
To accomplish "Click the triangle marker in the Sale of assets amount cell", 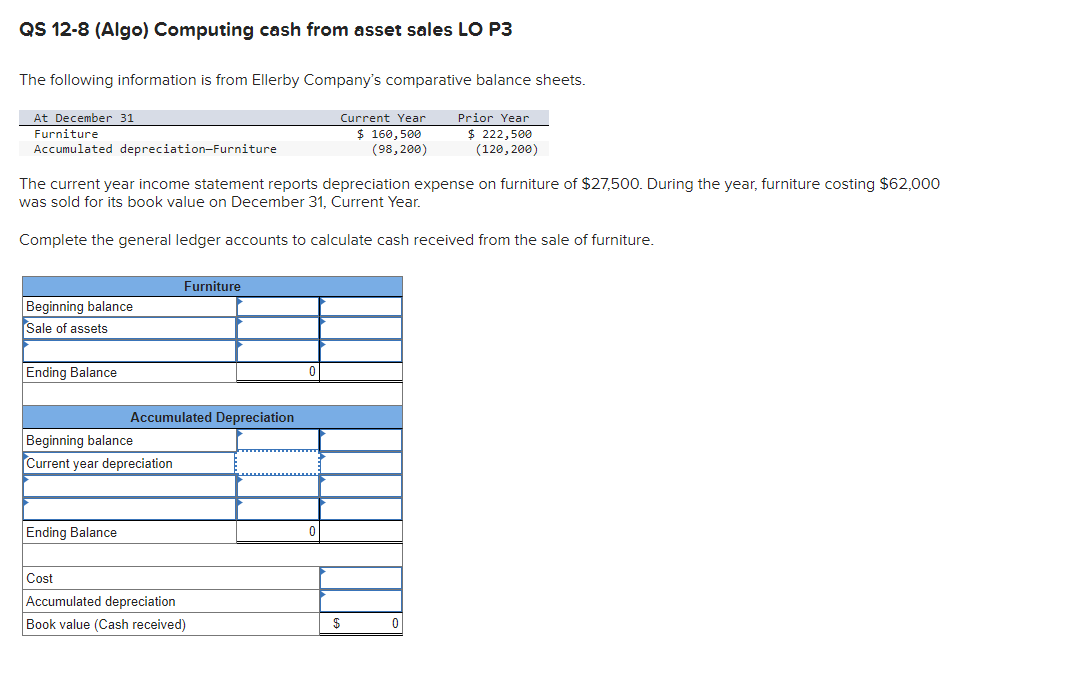I will [240, 322].
